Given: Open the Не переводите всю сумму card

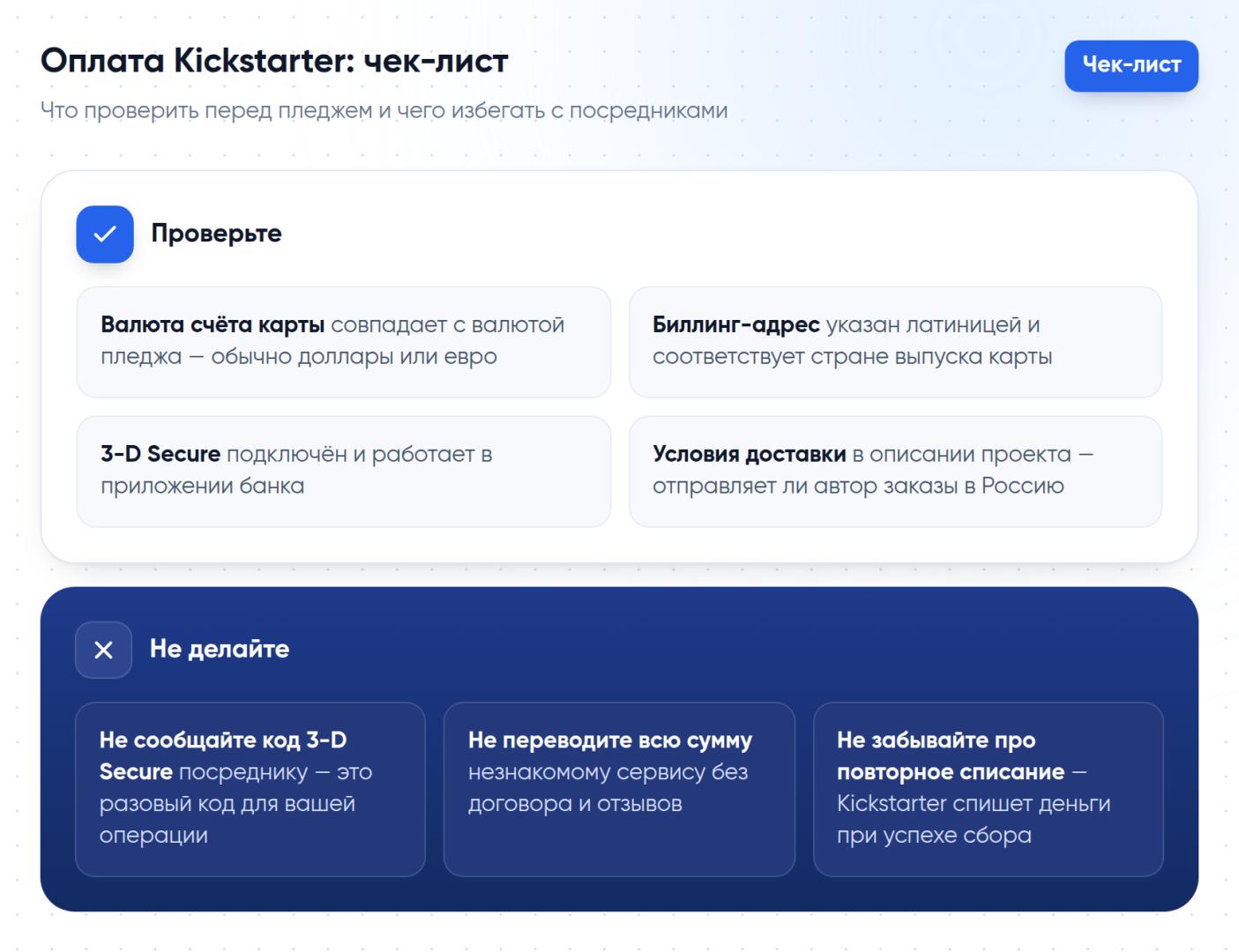Looking at the screenshot, I should [619, 789].
